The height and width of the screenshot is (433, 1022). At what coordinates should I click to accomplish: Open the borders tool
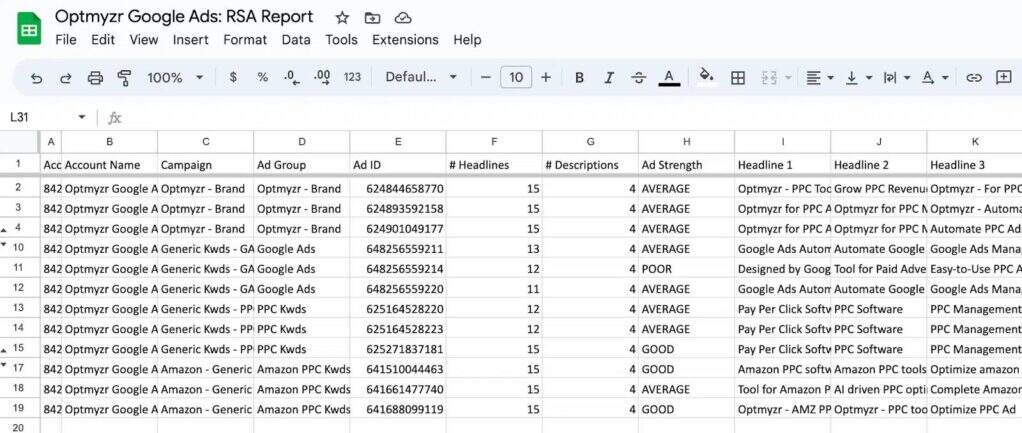click(738, 78)
